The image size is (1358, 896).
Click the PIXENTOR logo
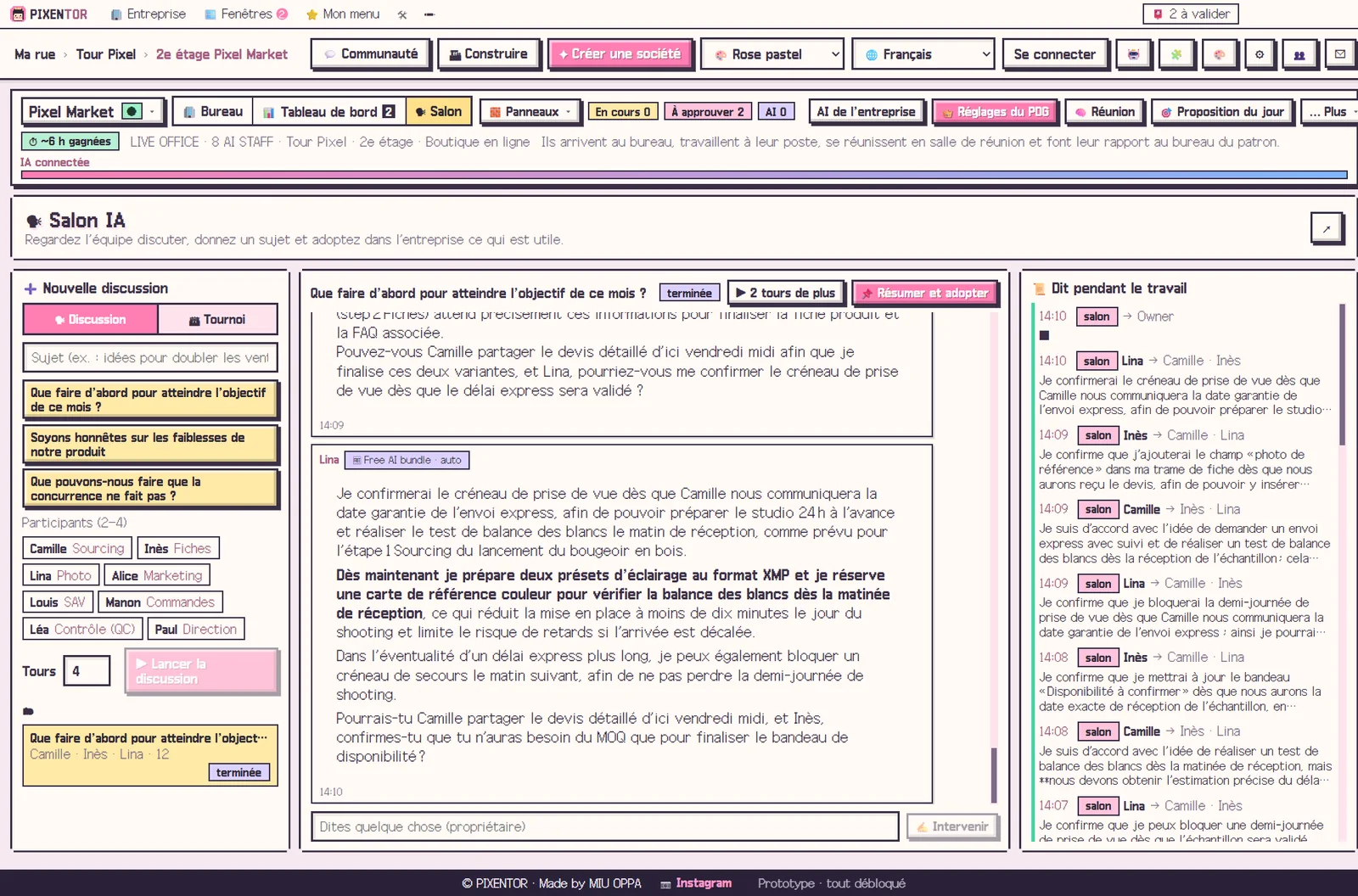tap(49, 14)
